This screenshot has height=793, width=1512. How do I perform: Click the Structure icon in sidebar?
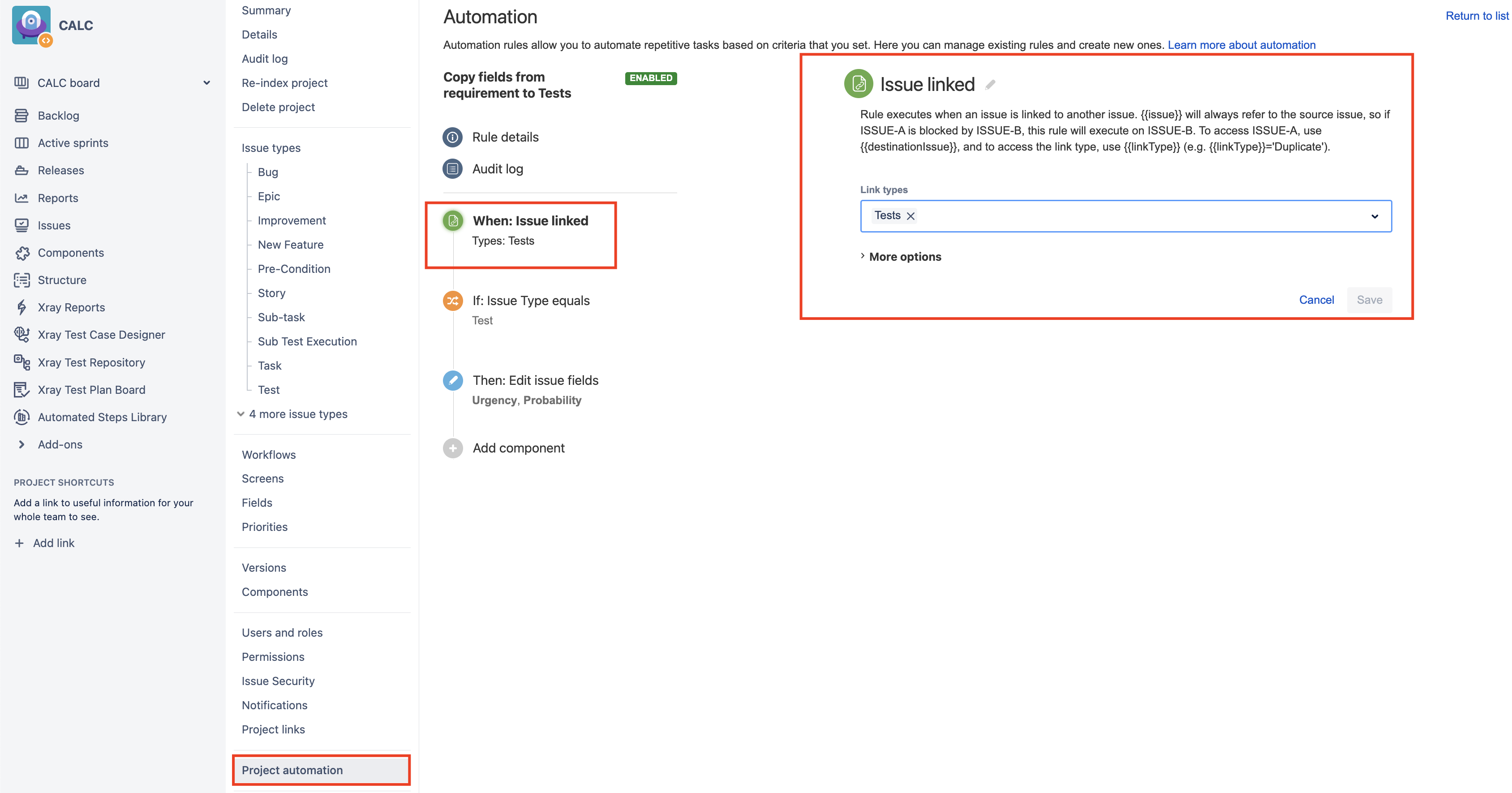coord(21,280)
